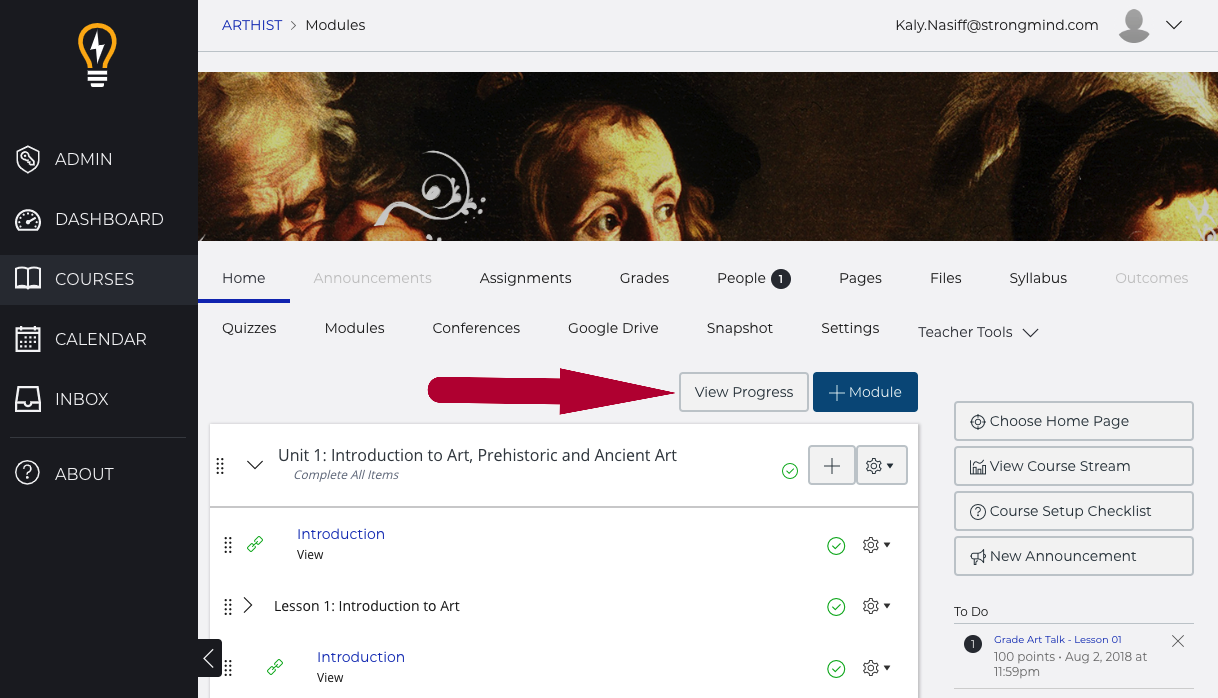Grab the drag handle of the first Introduction item

click(227, 544)
